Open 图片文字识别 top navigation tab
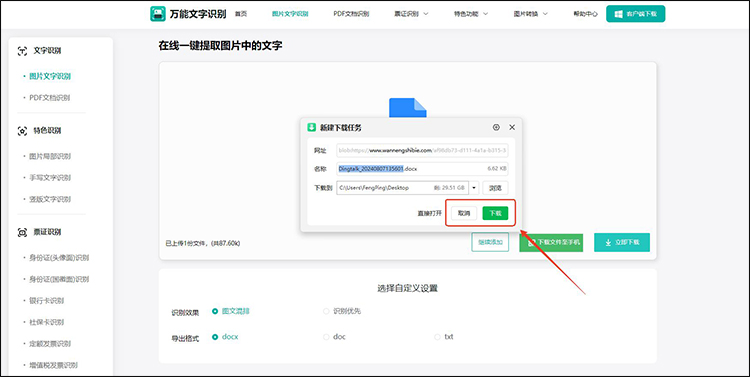Image resolution: width=750 pixels, height=377 pixels. pyautogui.click(x=290, y=14)
